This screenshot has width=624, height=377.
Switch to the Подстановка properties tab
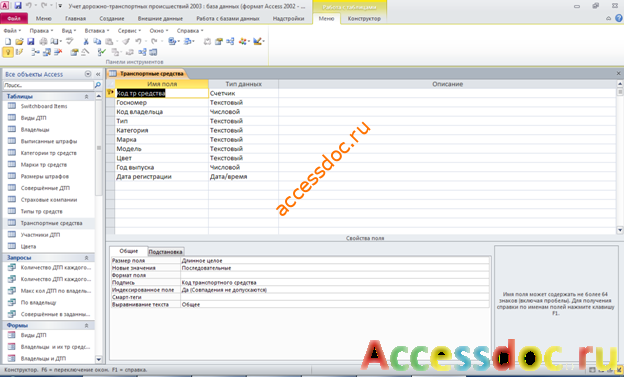click(x=165, y=252)
